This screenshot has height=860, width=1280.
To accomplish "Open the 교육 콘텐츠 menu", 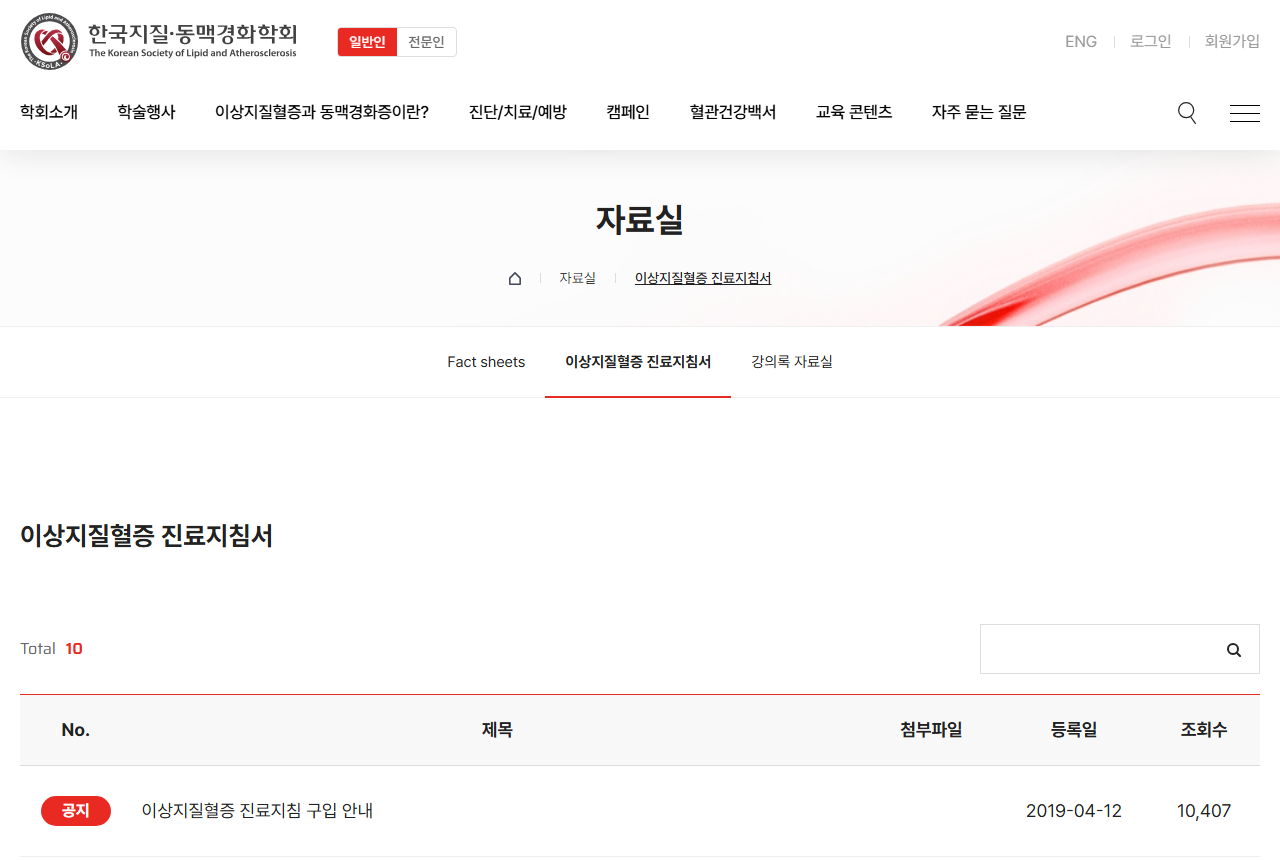I will 854,112.
